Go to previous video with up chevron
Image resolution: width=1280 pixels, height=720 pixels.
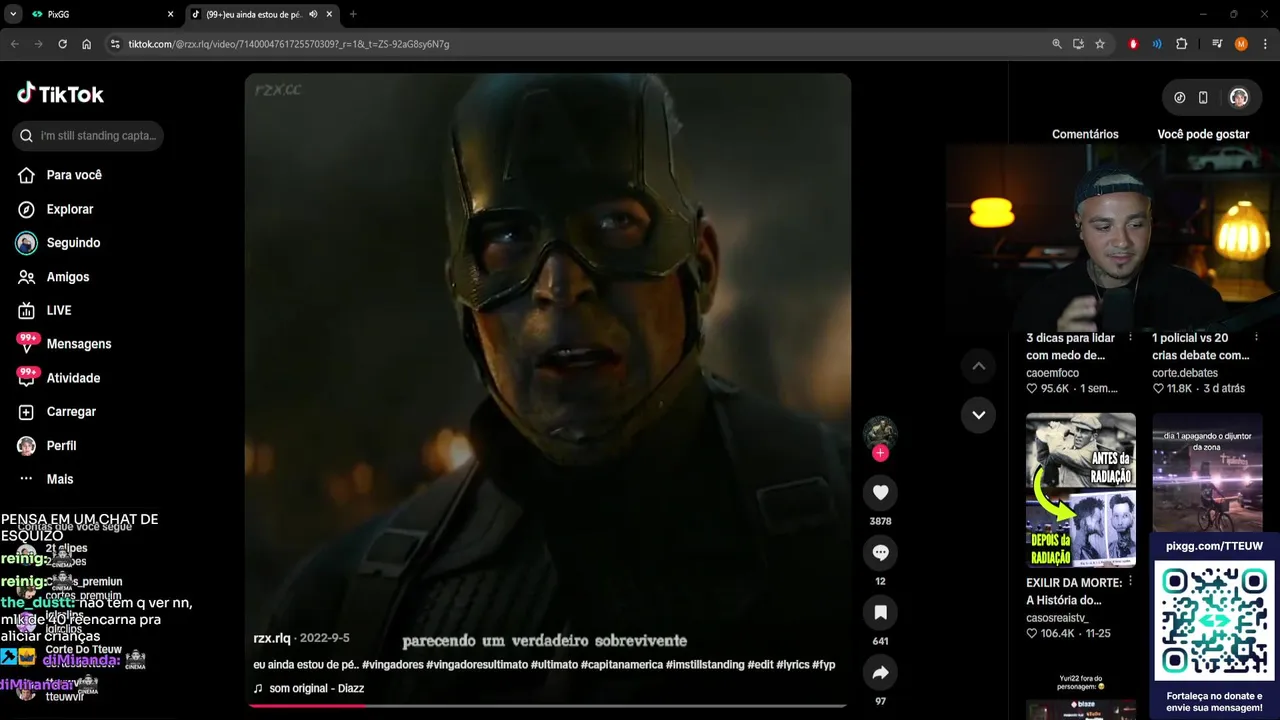(978, 366)
